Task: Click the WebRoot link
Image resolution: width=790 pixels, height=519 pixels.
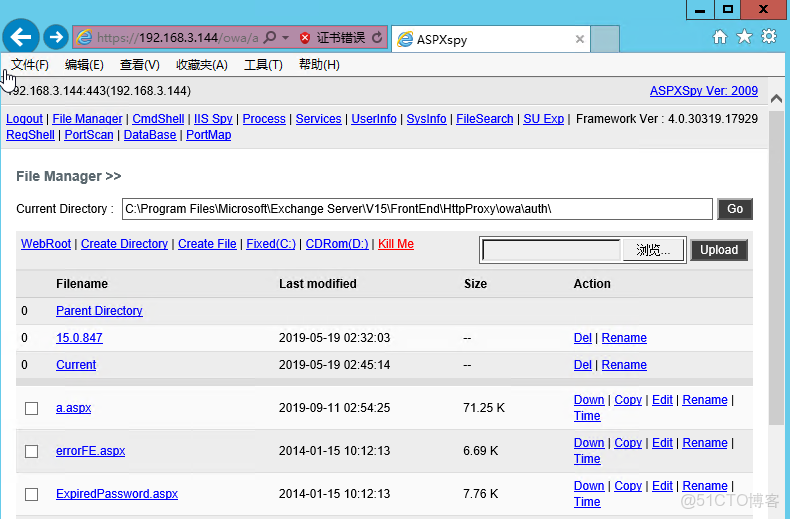Action: click(46, 244)
